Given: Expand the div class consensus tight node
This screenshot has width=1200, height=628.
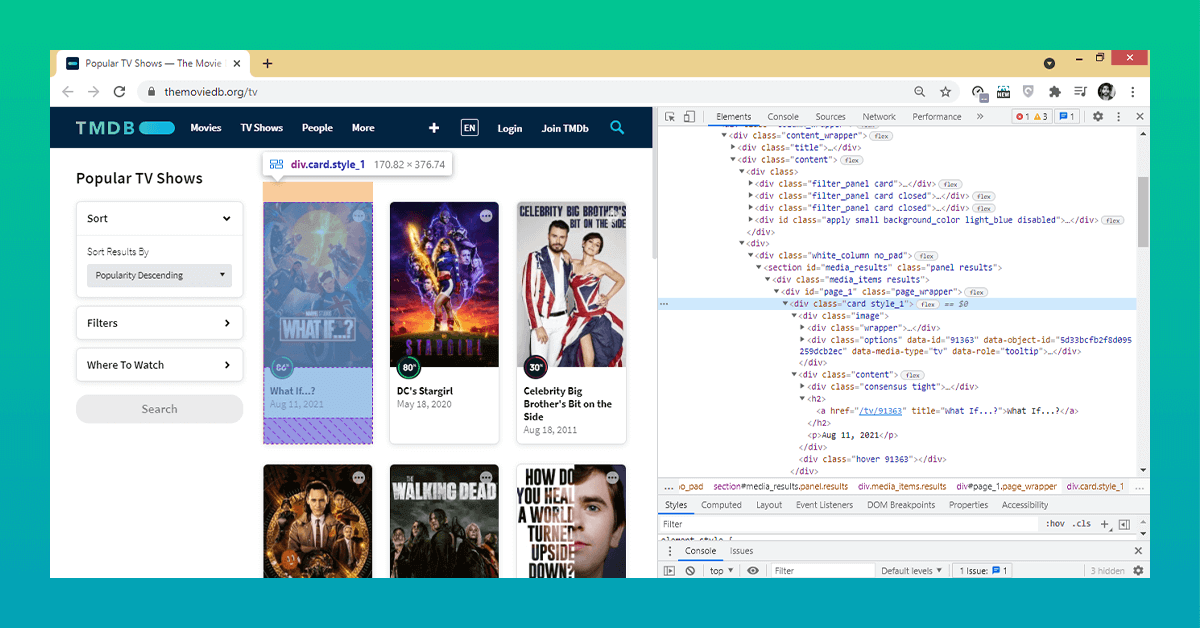Looking at the screenshot, I should 803,387.
